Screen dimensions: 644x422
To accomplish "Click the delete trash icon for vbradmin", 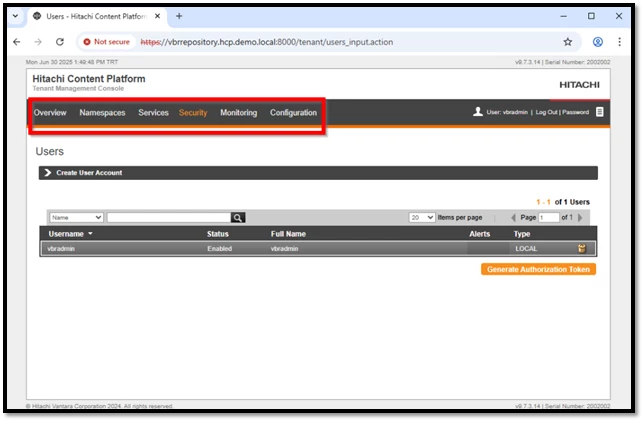I will (x=582, y=248).
